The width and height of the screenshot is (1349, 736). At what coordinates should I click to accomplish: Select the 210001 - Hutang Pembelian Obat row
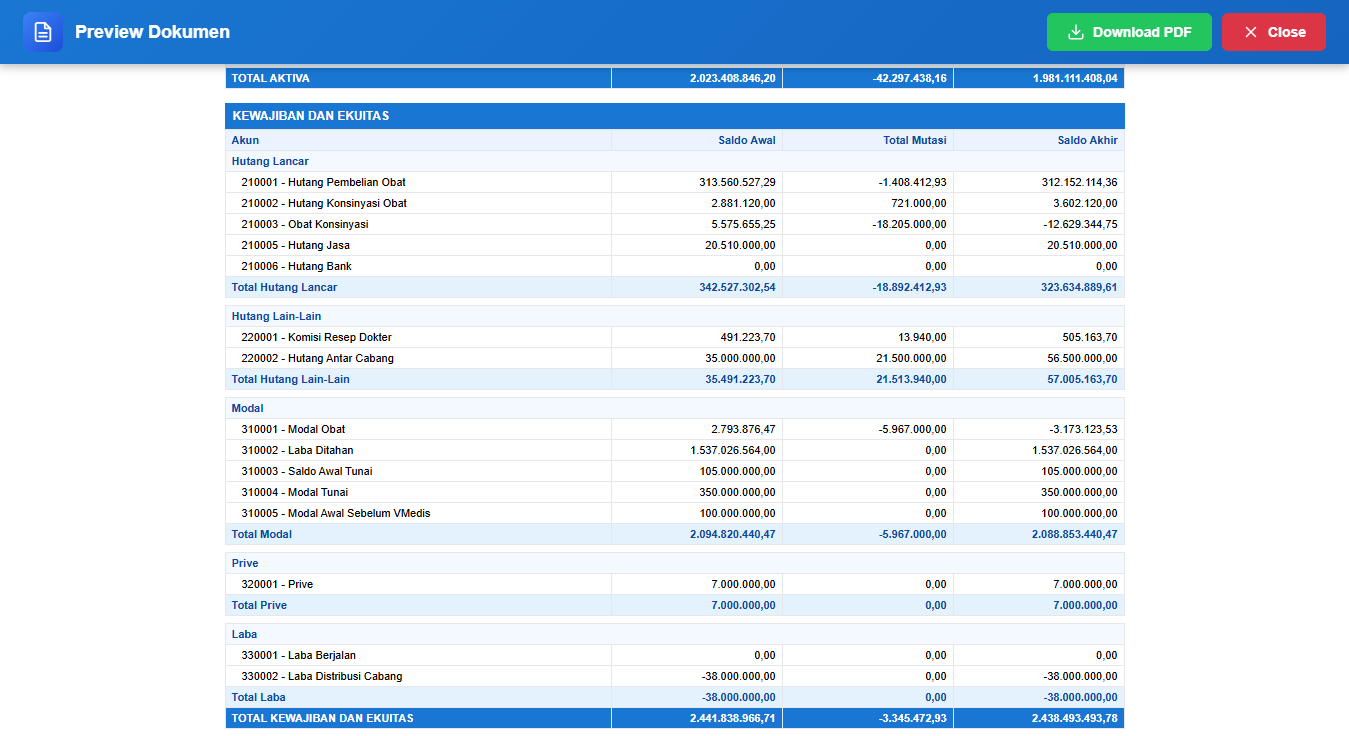pos(675,182)
